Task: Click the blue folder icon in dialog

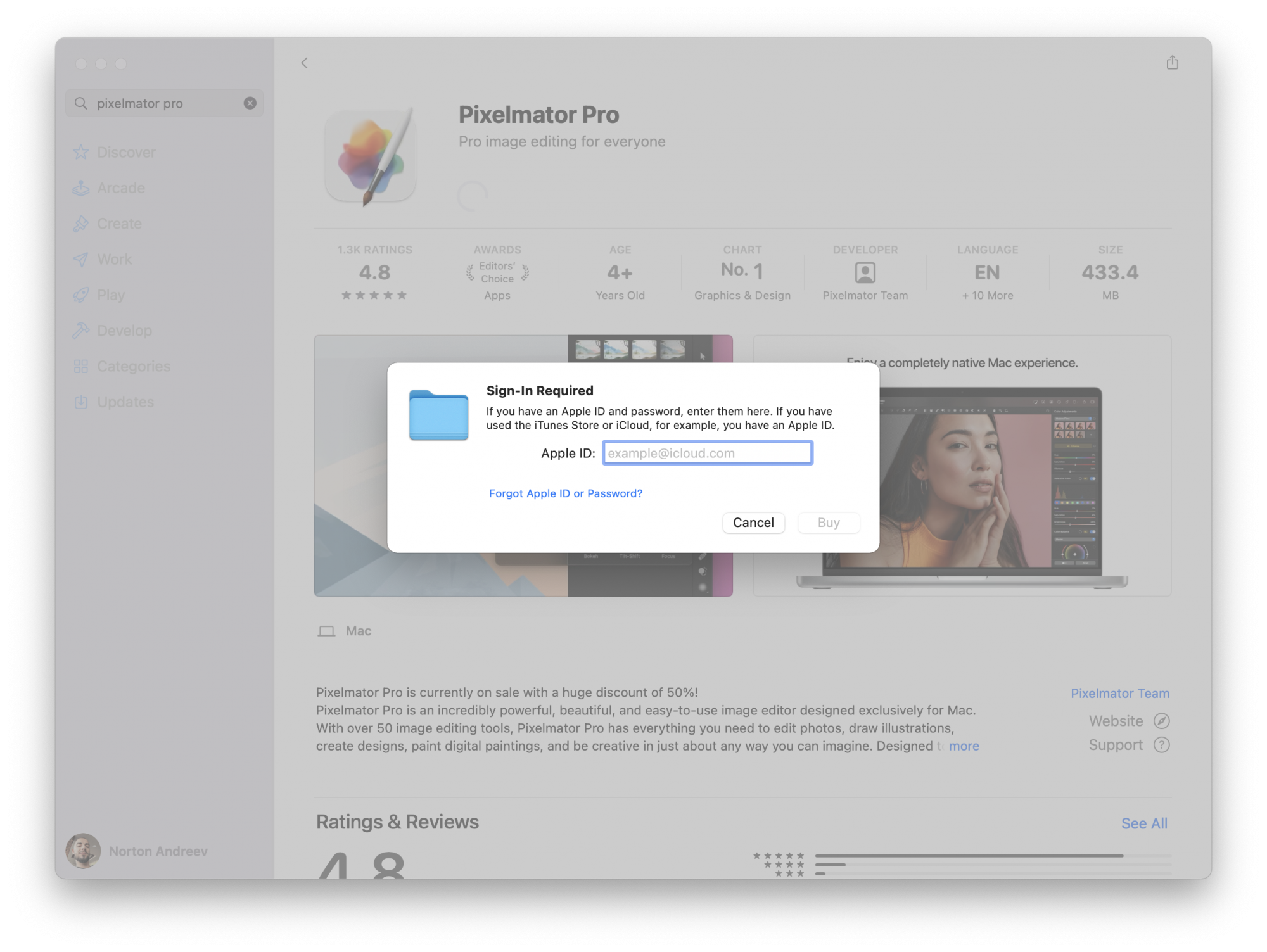Action: click(x=438, y=415)
